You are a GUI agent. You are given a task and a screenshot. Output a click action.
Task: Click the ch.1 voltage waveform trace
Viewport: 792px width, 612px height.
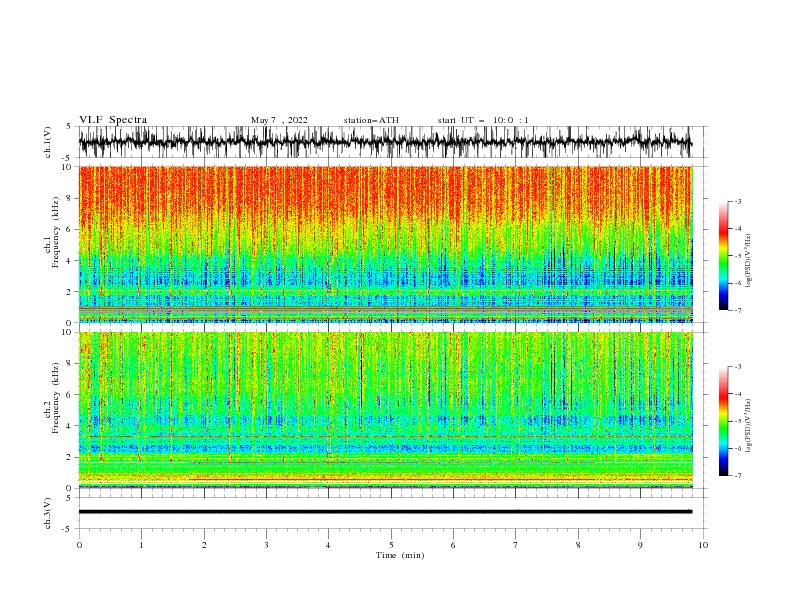(x=385, y=142)
